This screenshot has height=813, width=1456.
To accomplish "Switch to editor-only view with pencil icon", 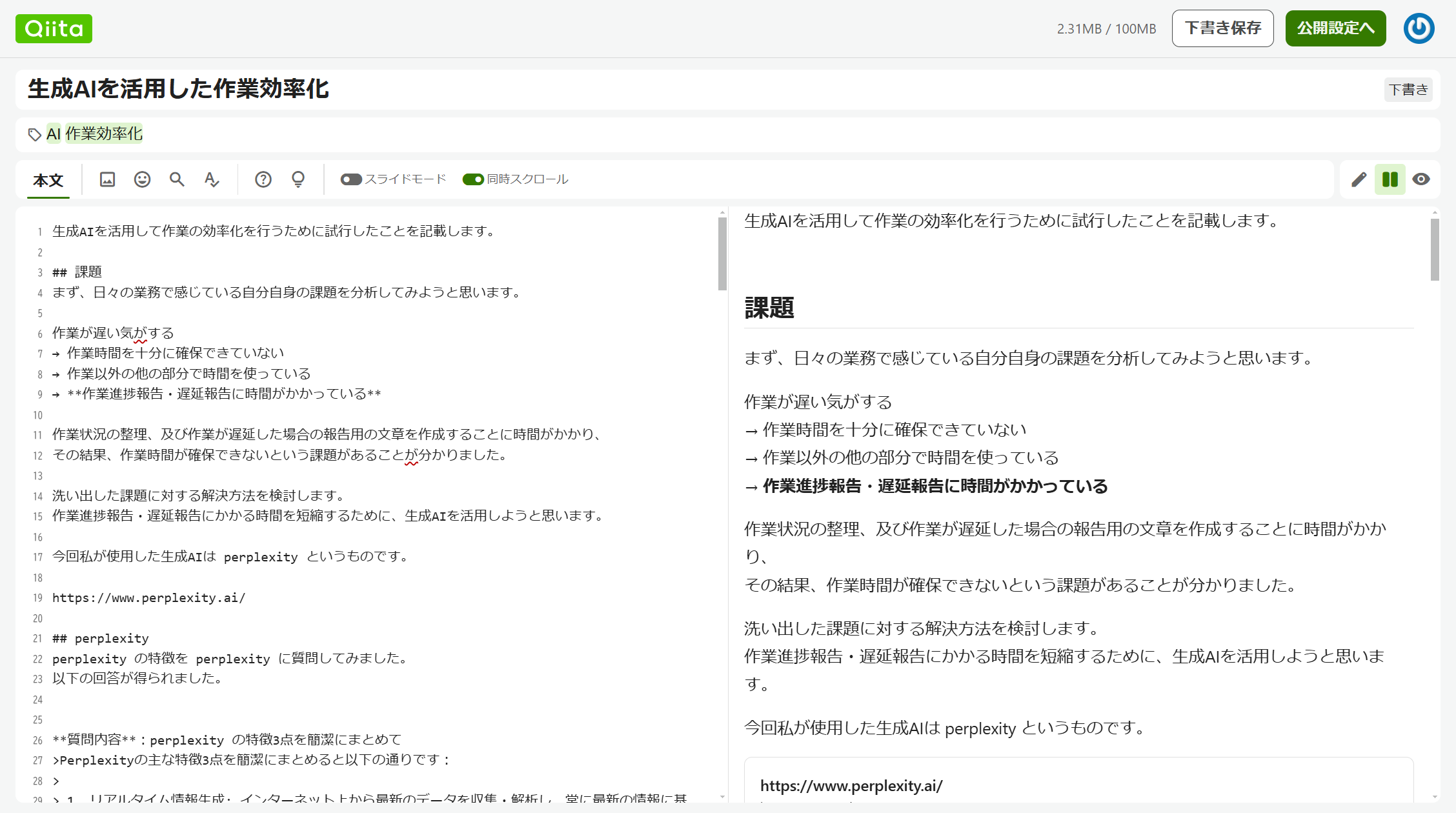I will click(x=1359, y=179).
